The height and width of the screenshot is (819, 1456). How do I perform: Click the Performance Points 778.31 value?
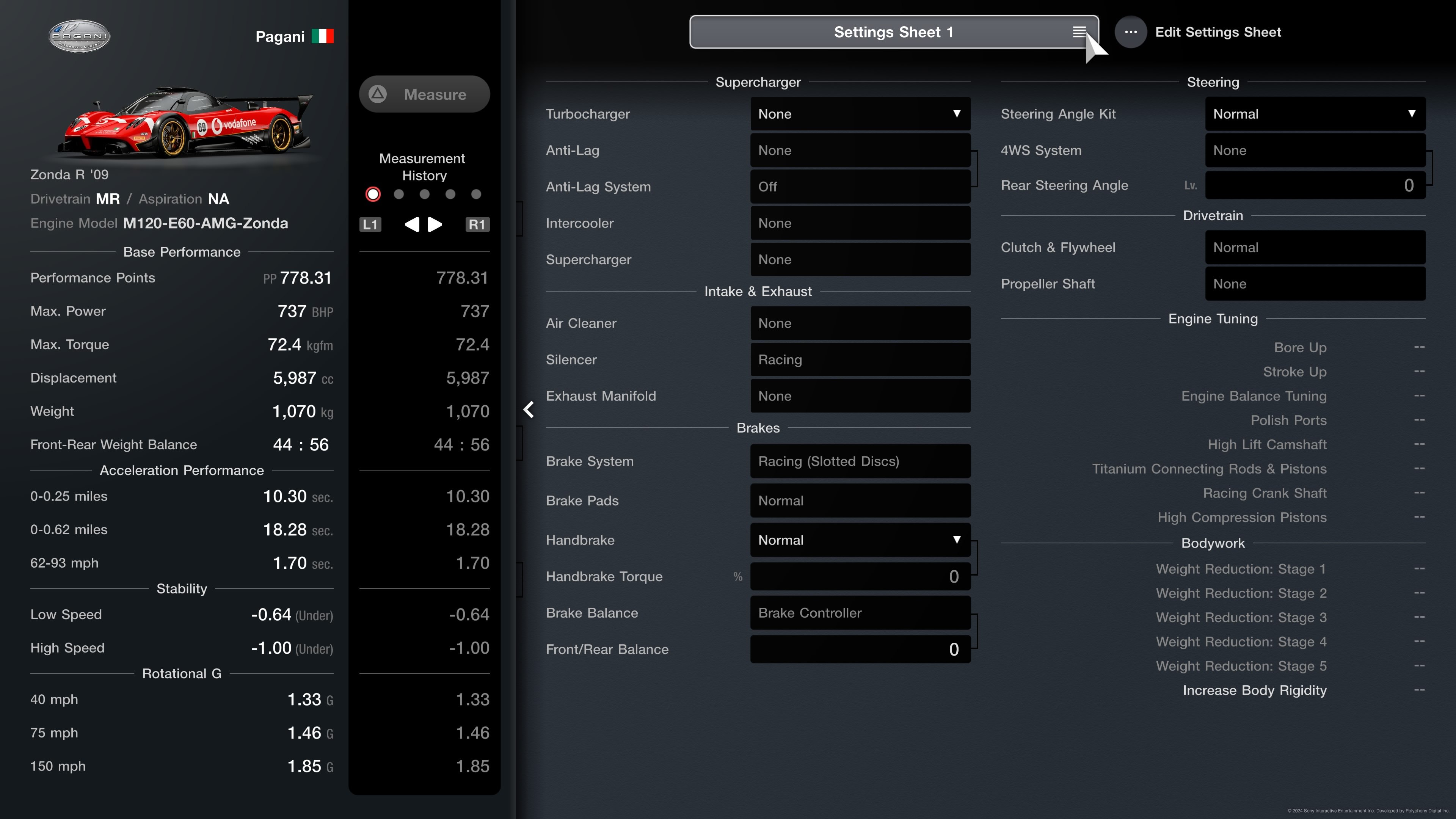pos(306,278)
